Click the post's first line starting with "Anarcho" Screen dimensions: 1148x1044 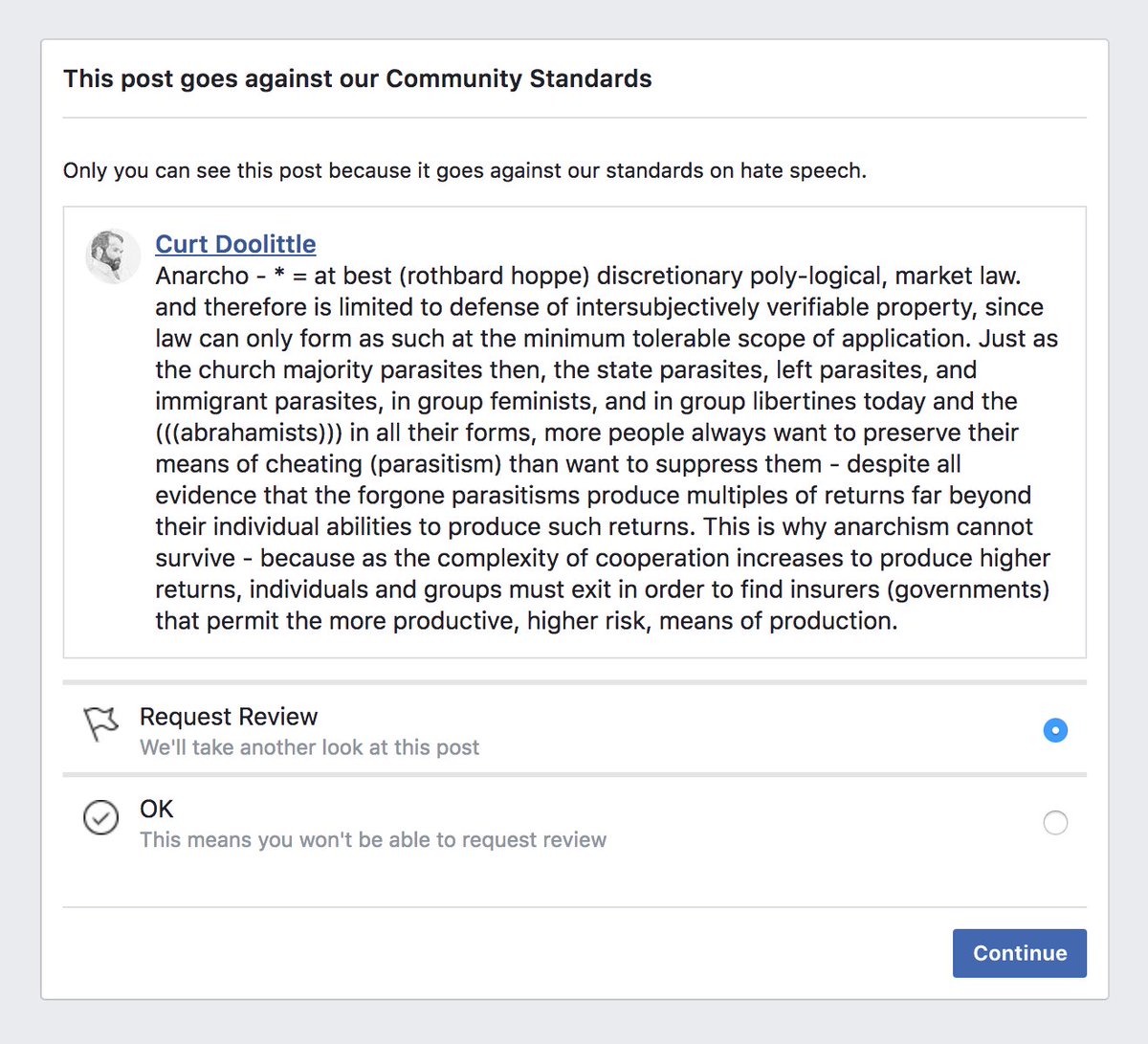(x=587, y=276)
